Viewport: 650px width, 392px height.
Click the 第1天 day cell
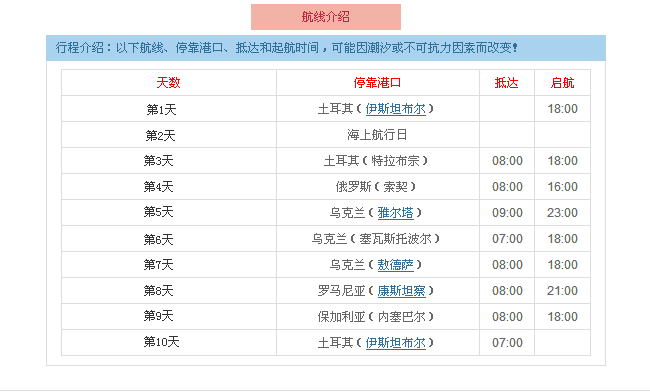[x=168, y=109]
